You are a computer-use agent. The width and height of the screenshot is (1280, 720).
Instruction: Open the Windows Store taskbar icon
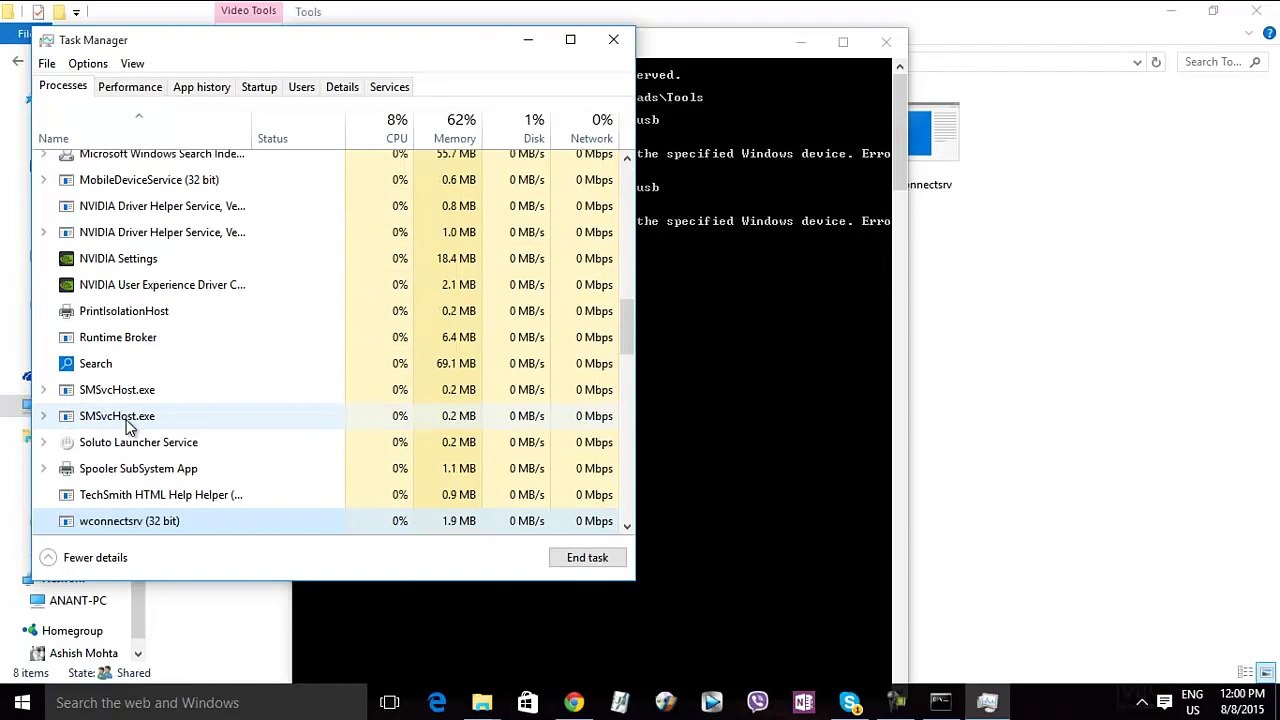pyautogui.click(x=527, y=703)
